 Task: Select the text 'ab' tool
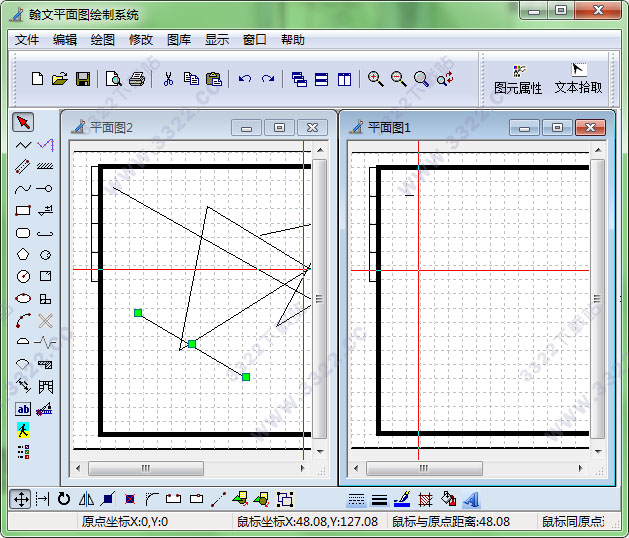pos(23,408)
